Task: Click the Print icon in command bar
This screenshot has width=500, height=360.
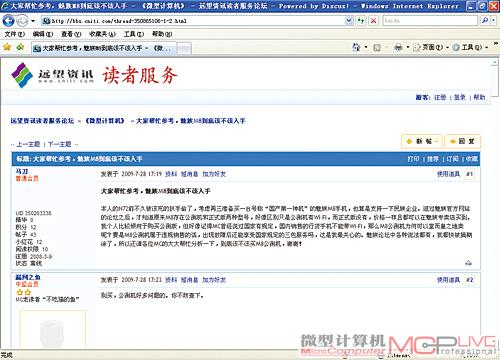Action: [x=398, y=47]
